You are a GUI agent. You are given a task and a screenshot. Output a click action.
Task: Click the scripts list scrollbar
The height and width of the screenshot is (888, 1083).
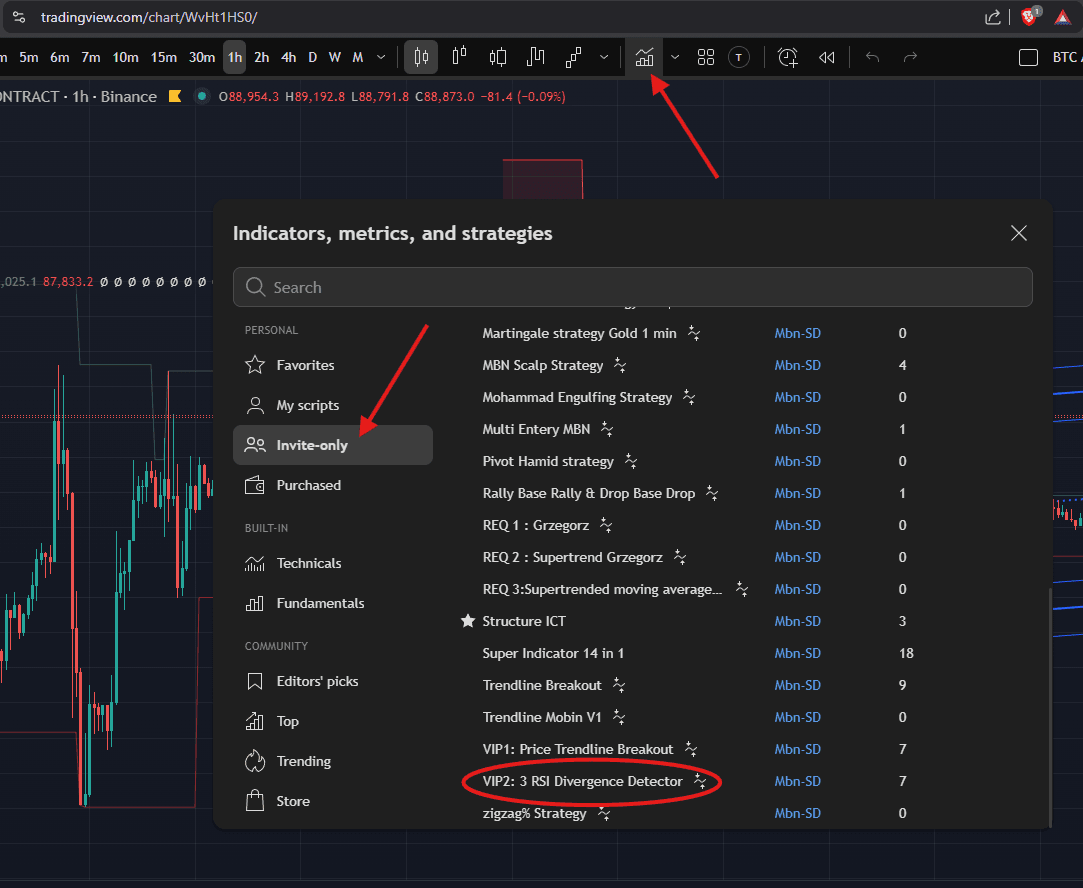[x=1050, y=706]
